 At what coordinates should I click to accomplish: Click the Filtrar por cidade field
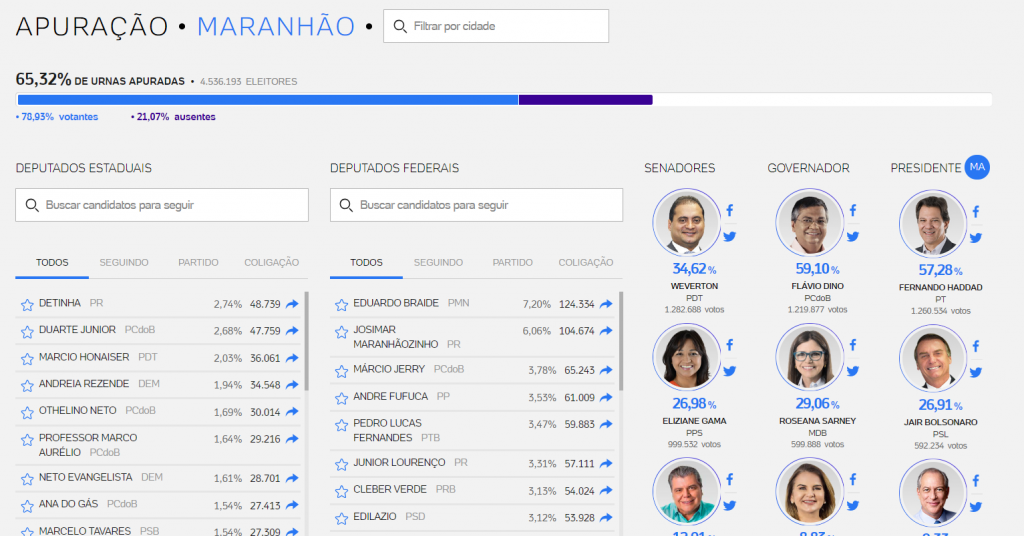point(496,26)
